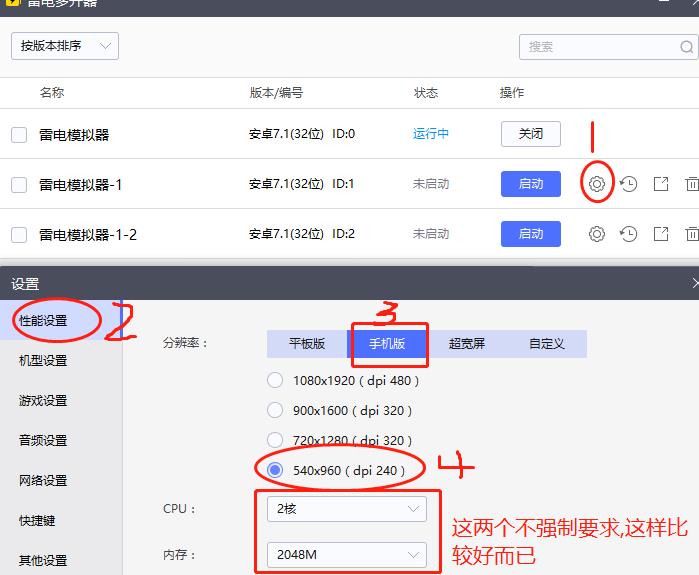Expand the 内存 2048M dropdown

tap(346, 554)
